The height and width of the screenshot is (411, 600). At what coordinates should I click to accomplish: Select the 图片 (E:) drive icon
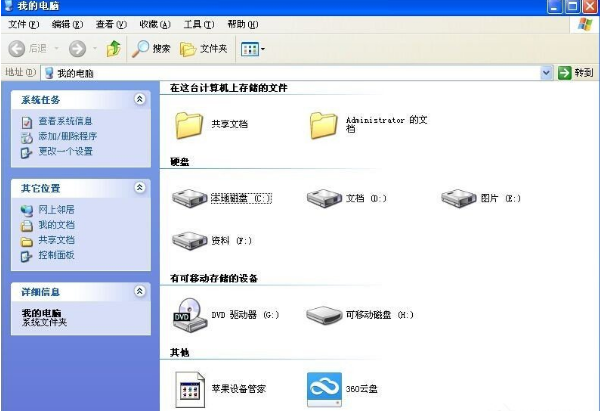458,198
